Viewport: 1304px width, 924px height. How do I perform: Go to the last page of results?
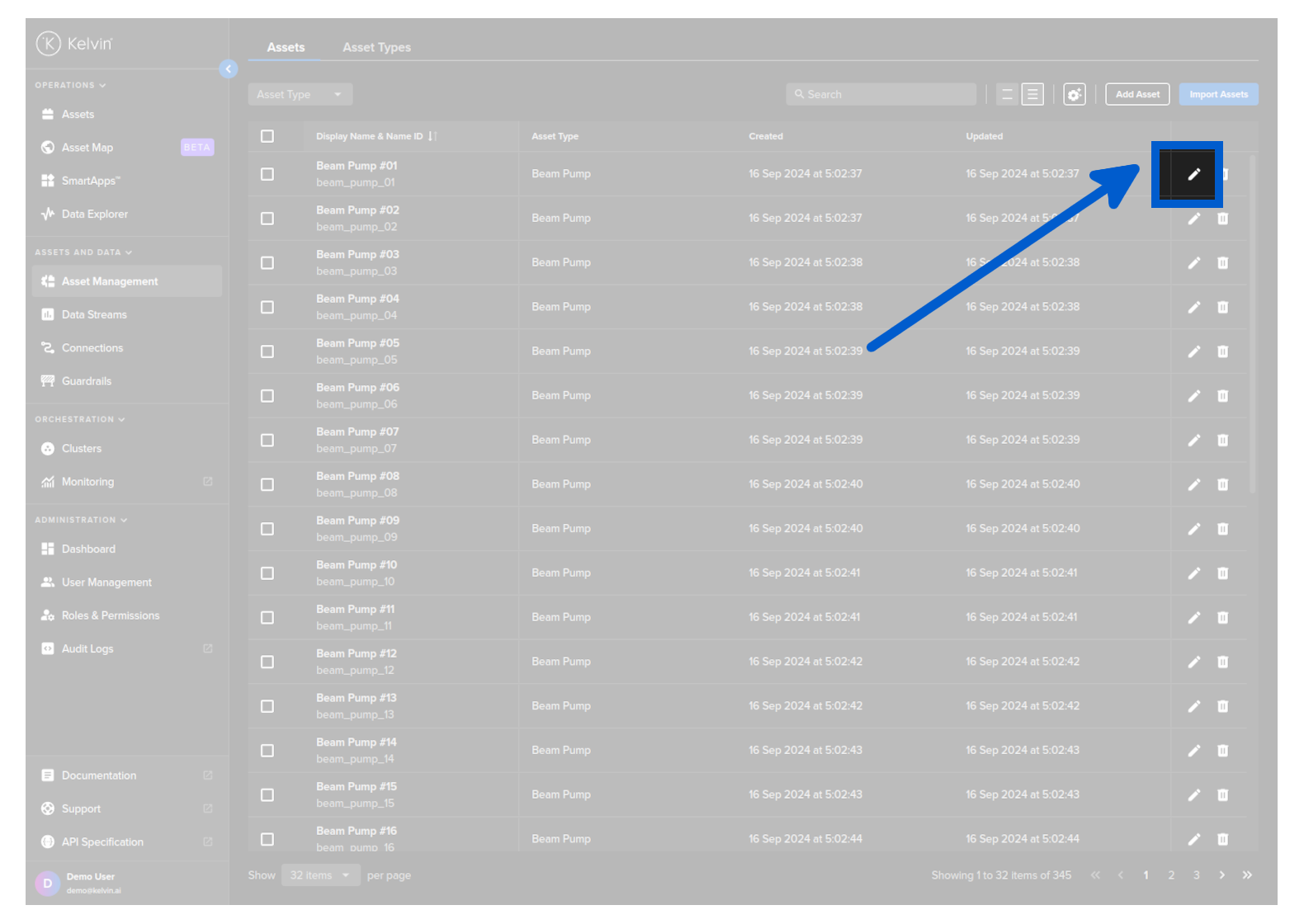1247,875
